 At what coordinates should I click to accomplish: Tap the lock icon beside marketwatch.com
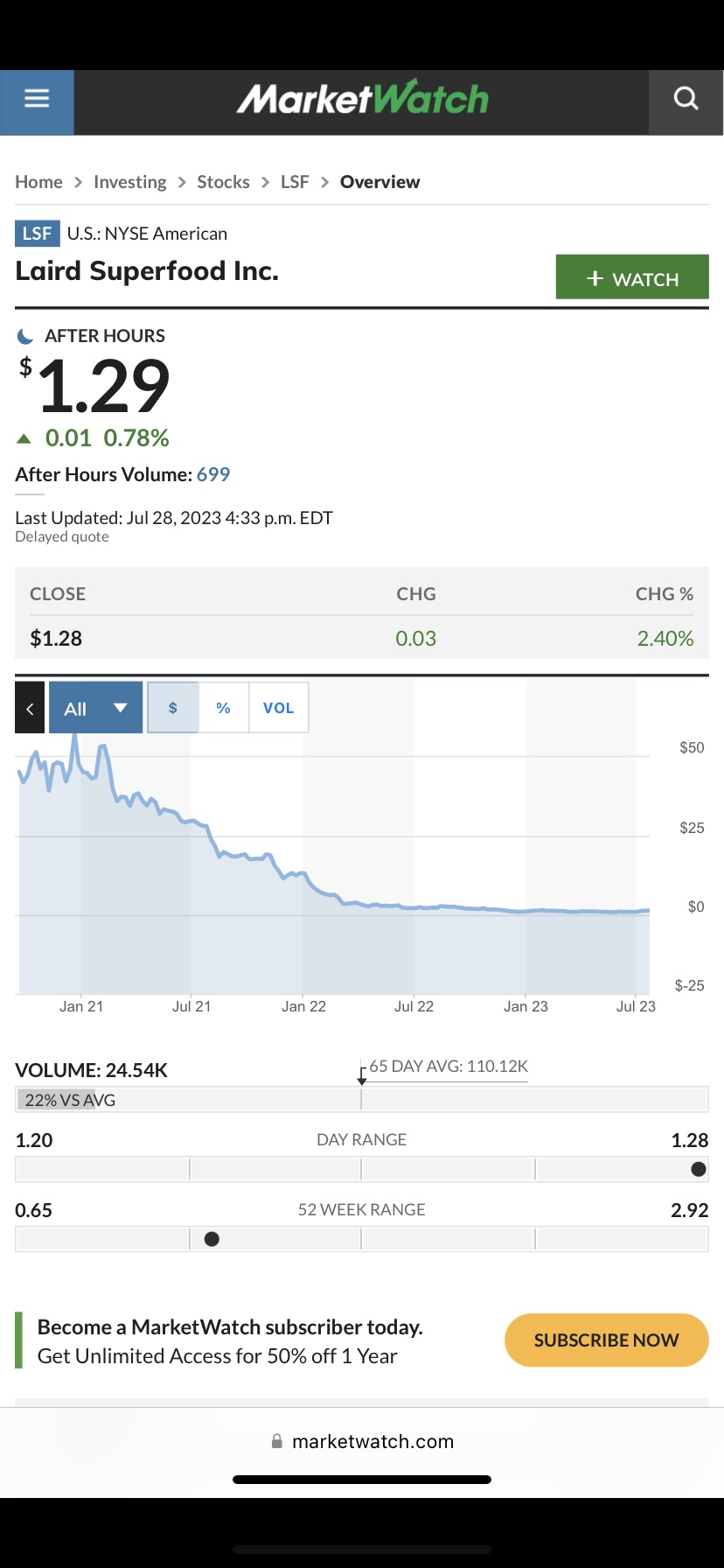(x=277, y=1441)
